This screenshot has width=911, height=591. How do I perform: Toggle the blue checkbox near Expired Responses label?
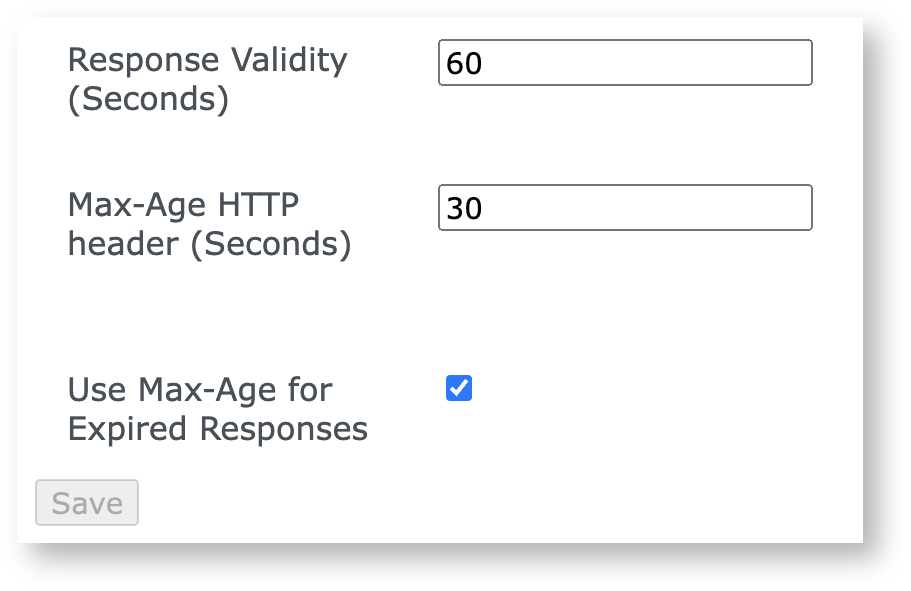tap(458, 388)
